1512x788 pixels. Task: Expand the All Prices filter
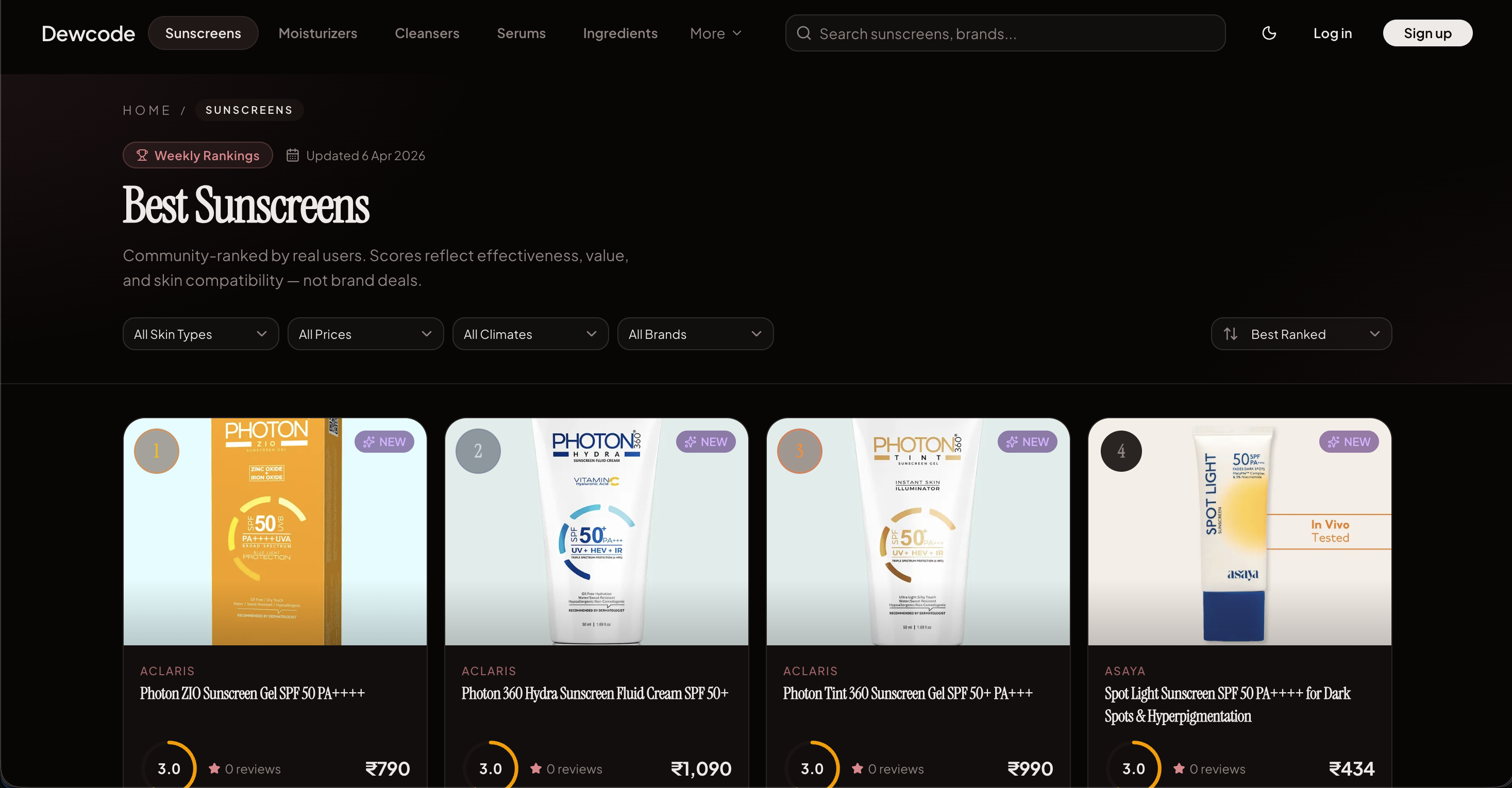[365, 334]
